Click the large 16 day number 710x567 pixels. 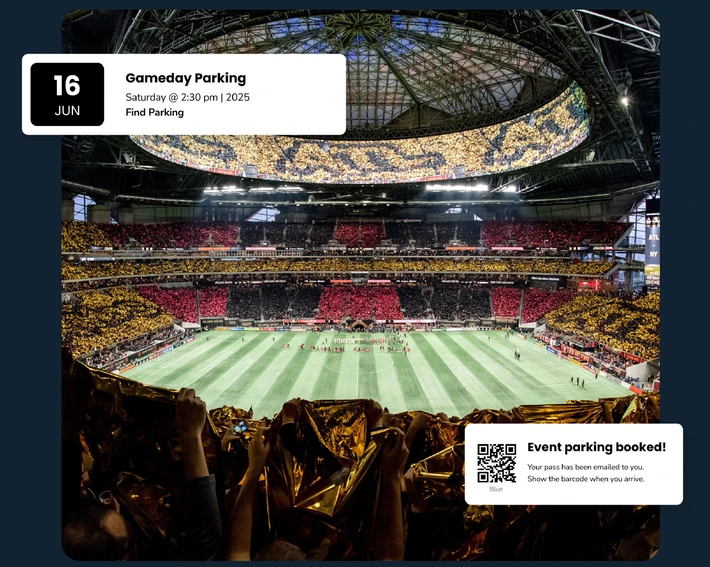pos(67,85)
